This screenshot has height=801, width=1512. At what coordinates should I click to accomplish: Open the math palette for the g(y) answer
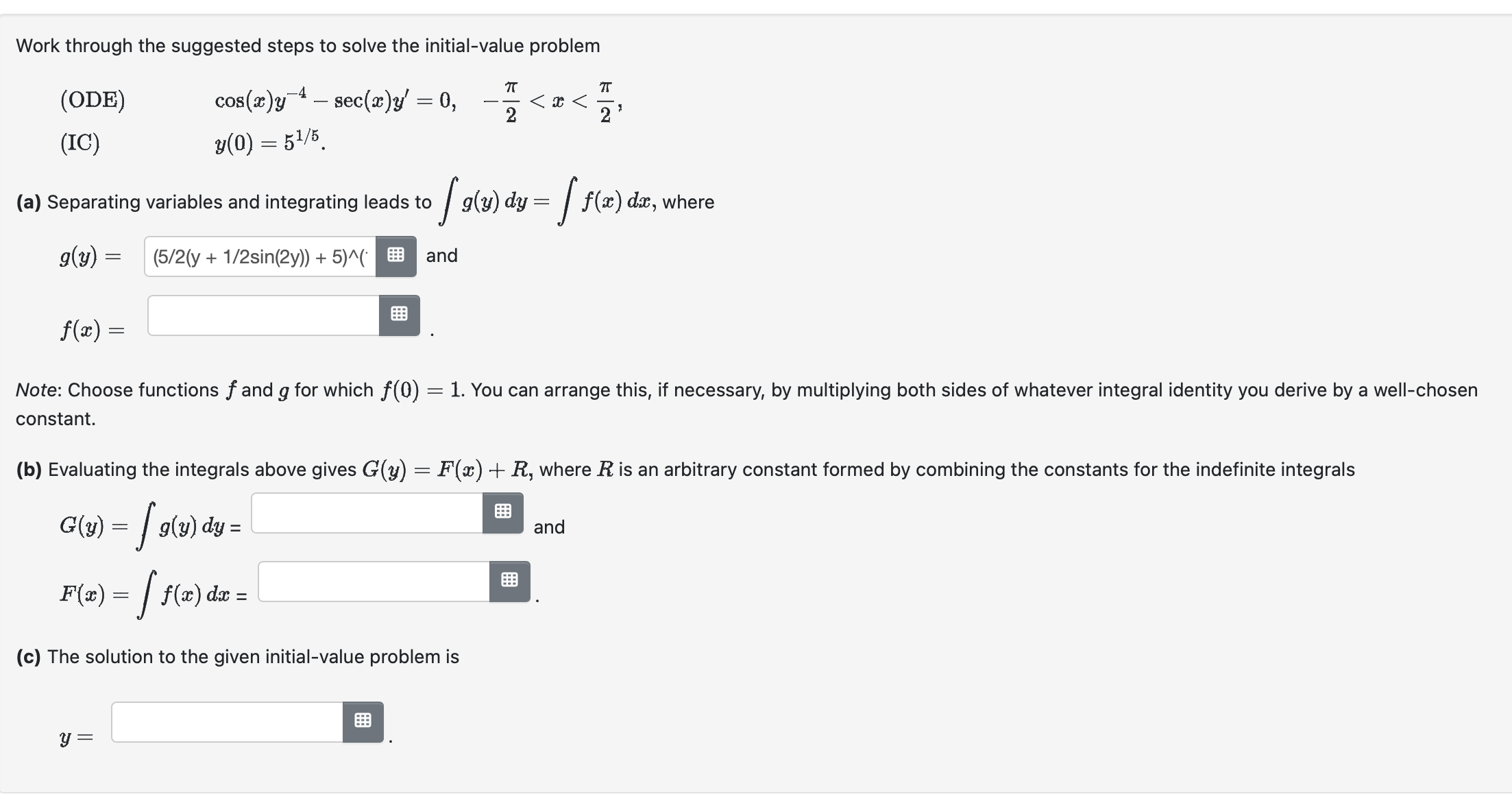[x=396, y=255]
